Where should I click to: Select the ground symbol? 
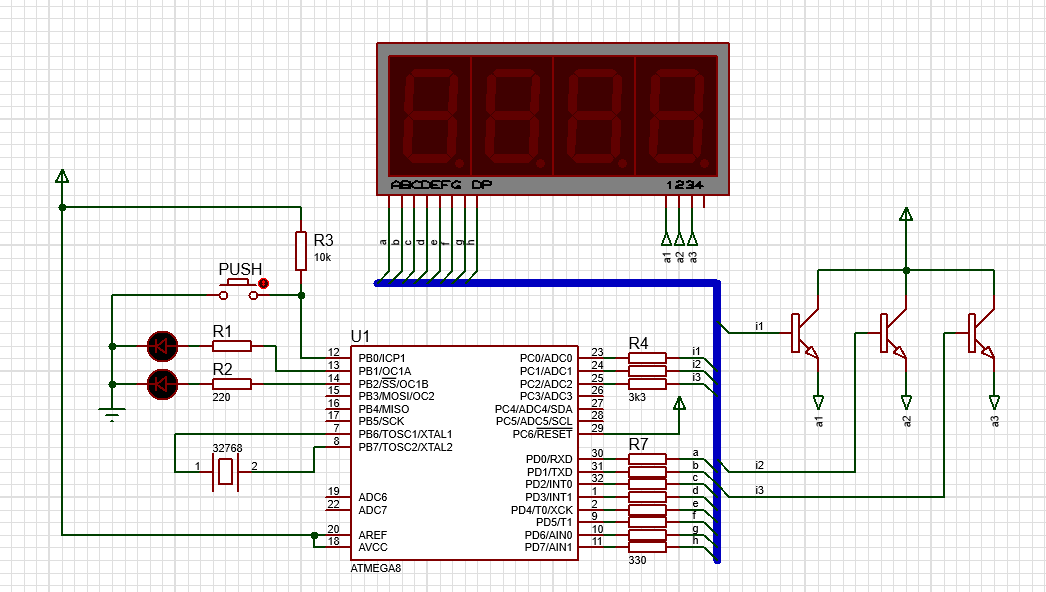click(x=112, y=414)
